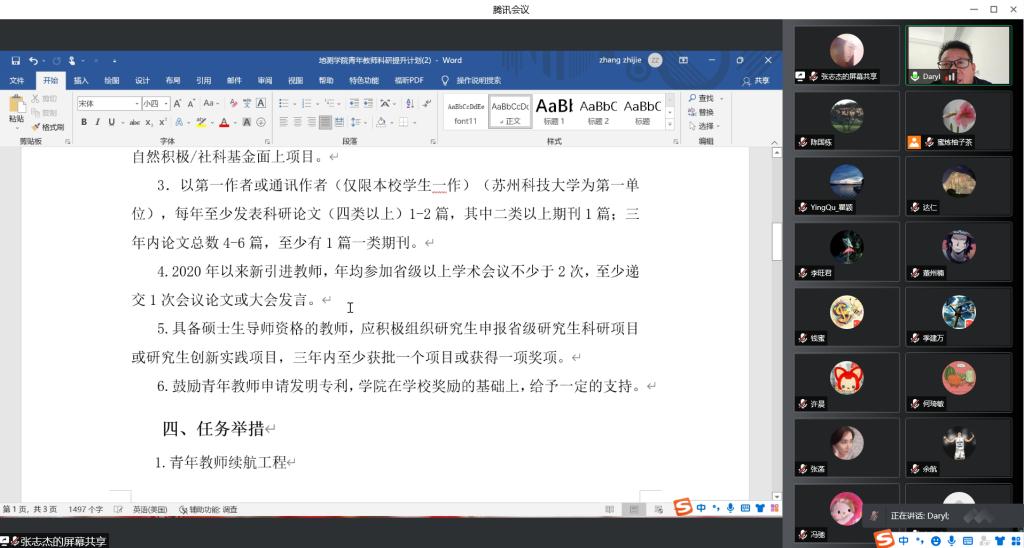Viewport: 1024px width, 548px height.
Task: Open the Paragraph dialog launcher
Action: point(433,142)
